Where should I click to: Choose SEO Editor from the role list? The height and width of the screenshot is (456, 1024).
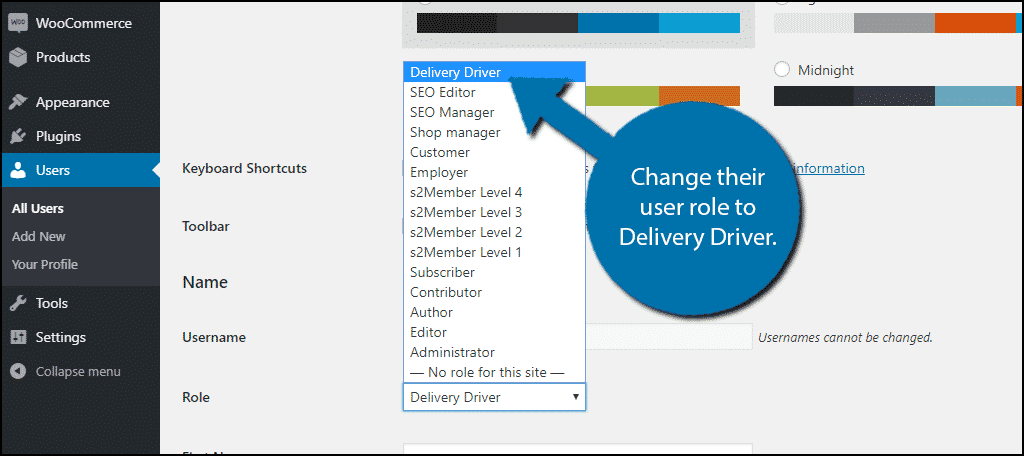pos(494,92)
